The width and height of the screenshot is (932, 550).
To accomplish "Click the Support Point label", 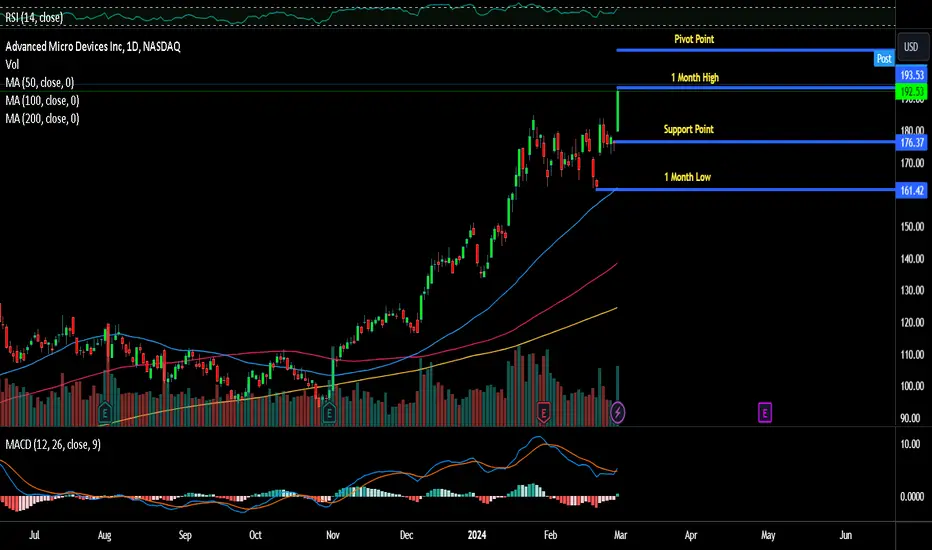I will click(x=688, y=129).
